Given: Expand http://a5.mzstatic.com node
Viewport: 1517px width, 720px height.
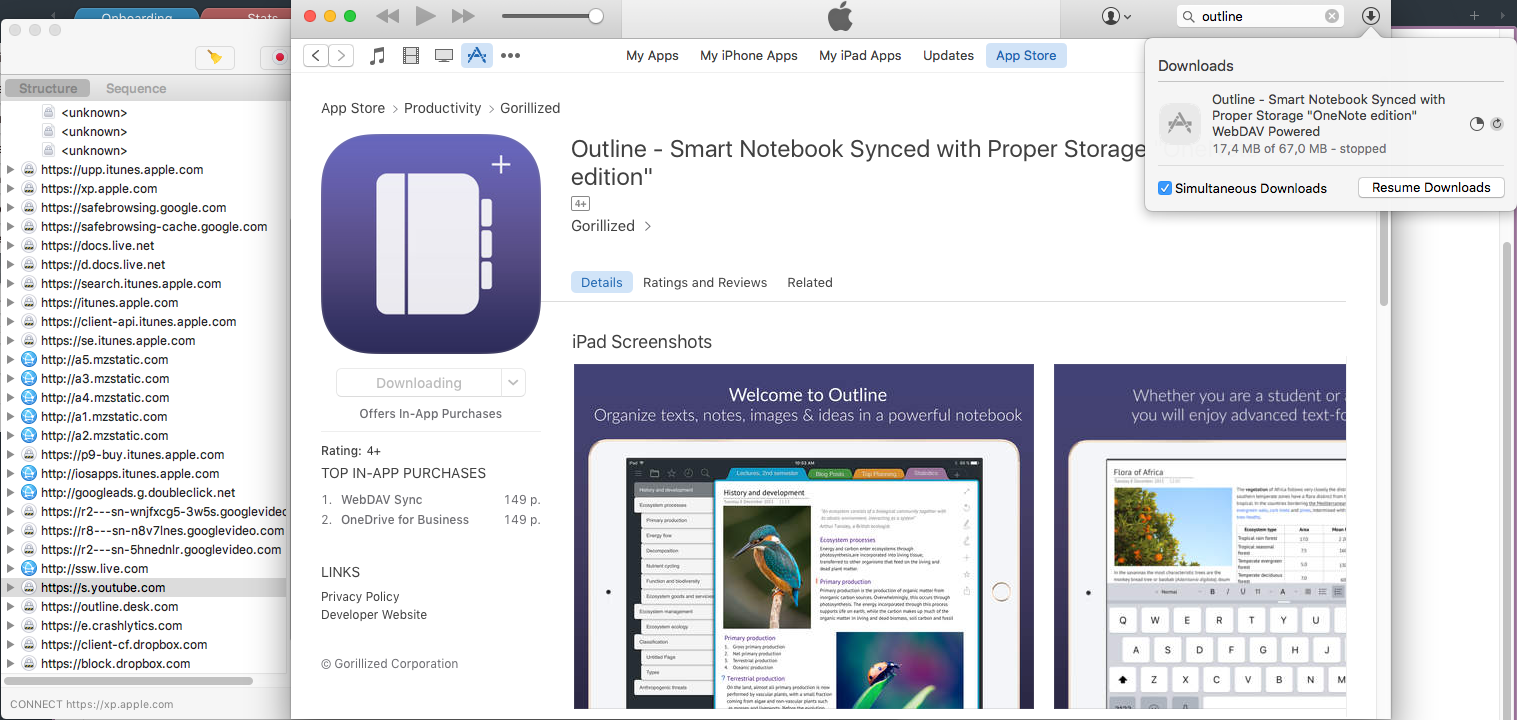Looking at the screenshot, I should point(11,360).
